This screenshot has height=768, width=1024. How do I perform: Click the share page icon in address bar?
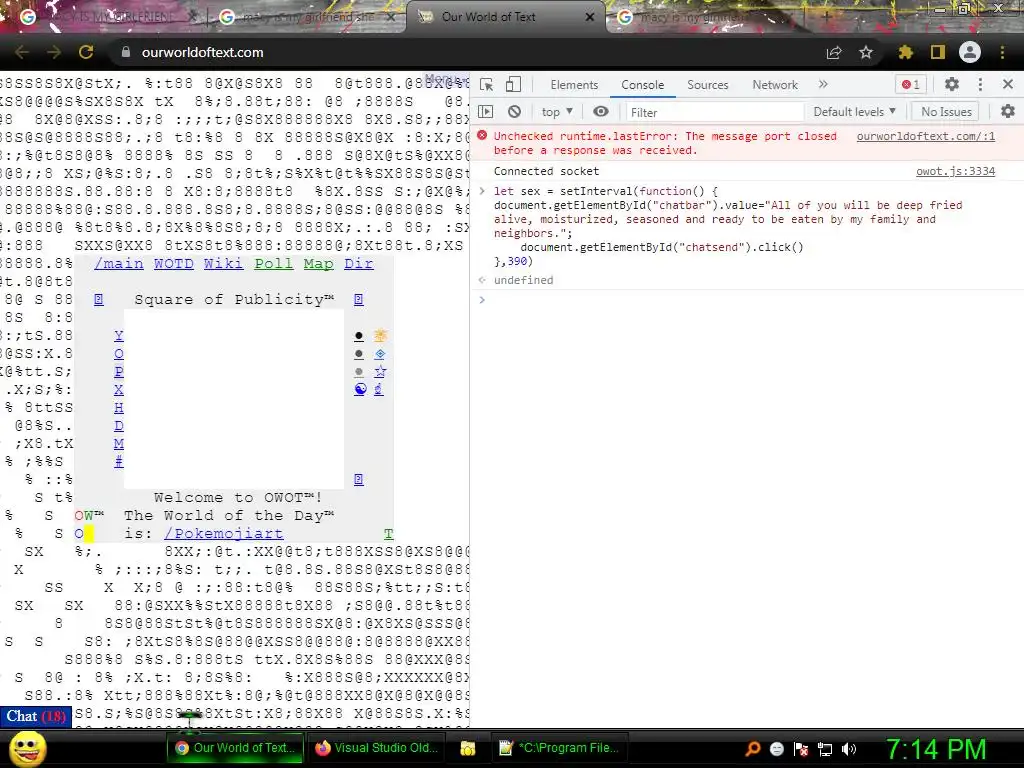834,52
